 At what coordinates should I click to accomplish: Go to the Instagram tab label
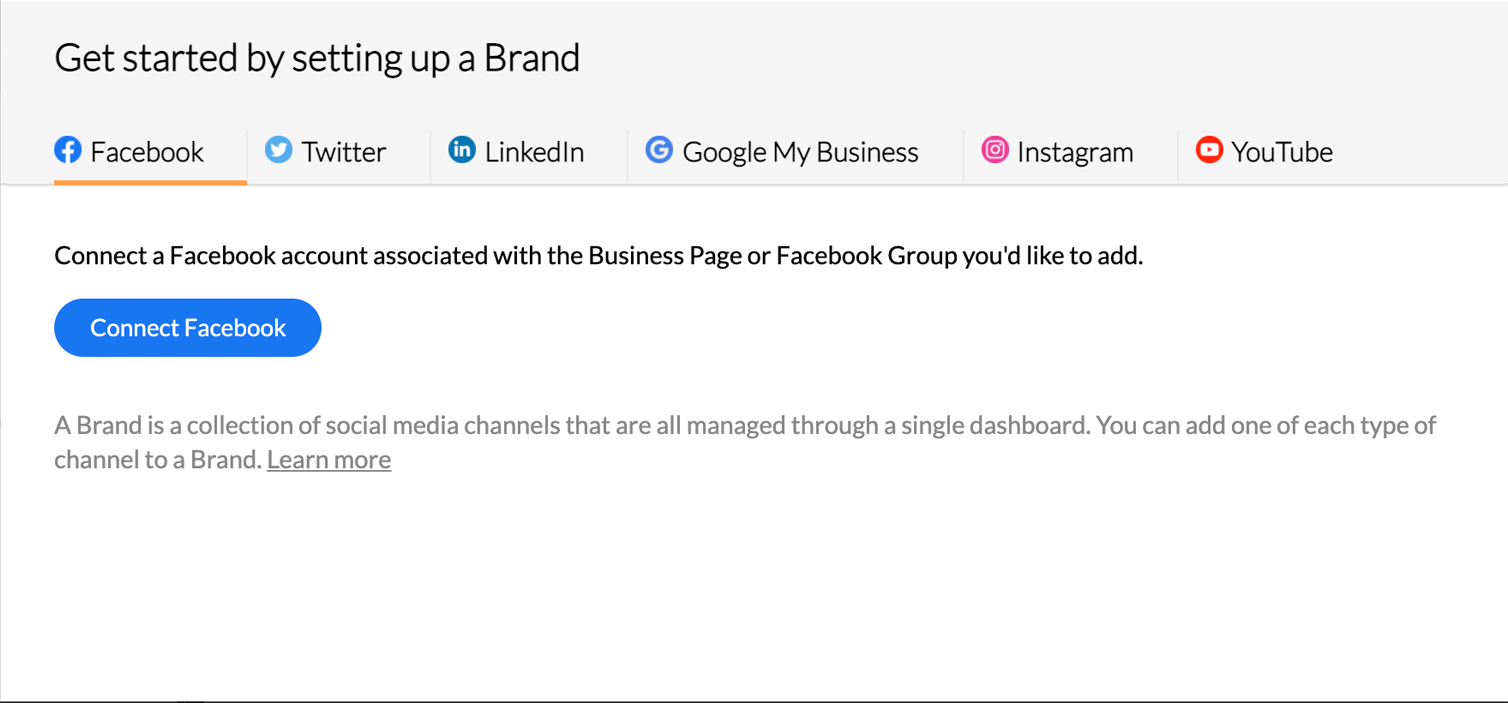(x=1075, y=152)
